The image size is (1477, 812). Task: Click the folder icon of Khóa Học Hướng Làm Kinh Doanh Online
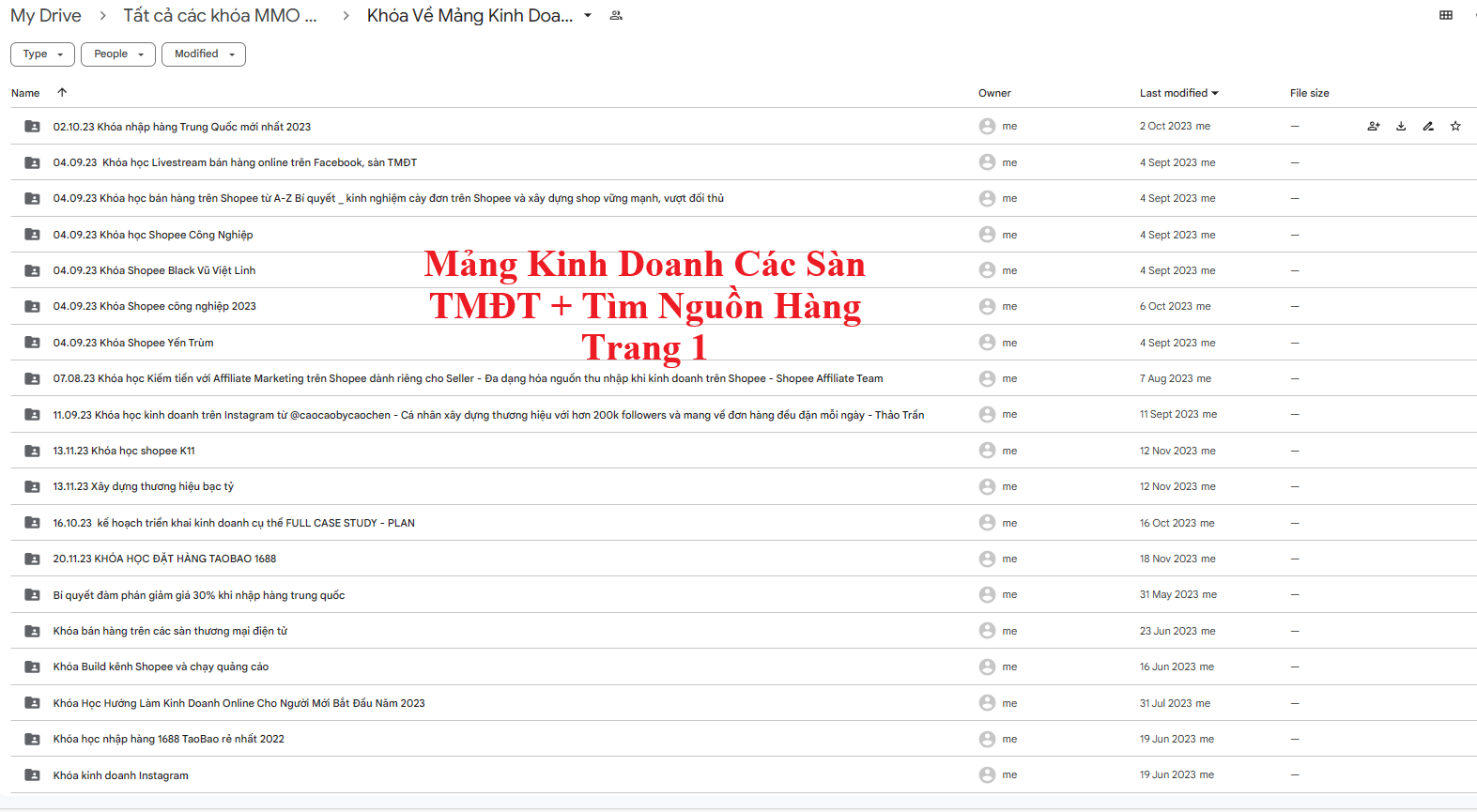coord(32,703)
